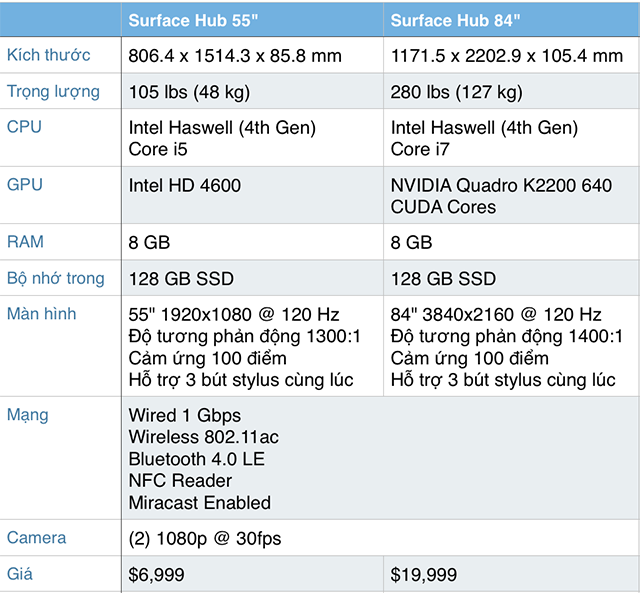Click the 'NVIDIA Quadro K2200 640' text
Image resolution: width=640 pixels, height=593 pixels.
coord(501,186)
